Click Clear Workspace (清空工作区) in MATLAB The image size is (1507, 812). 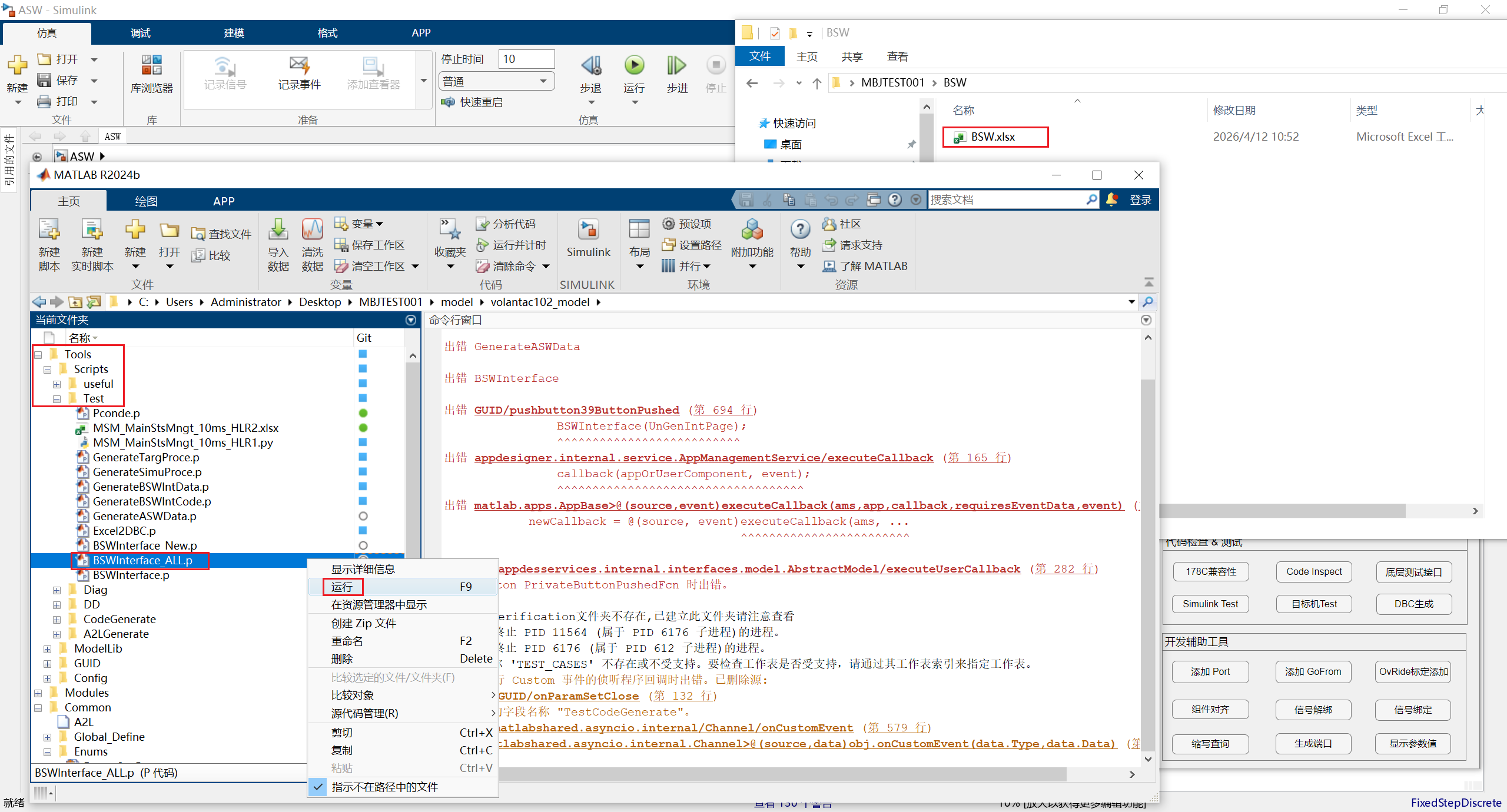coord(377,267)
